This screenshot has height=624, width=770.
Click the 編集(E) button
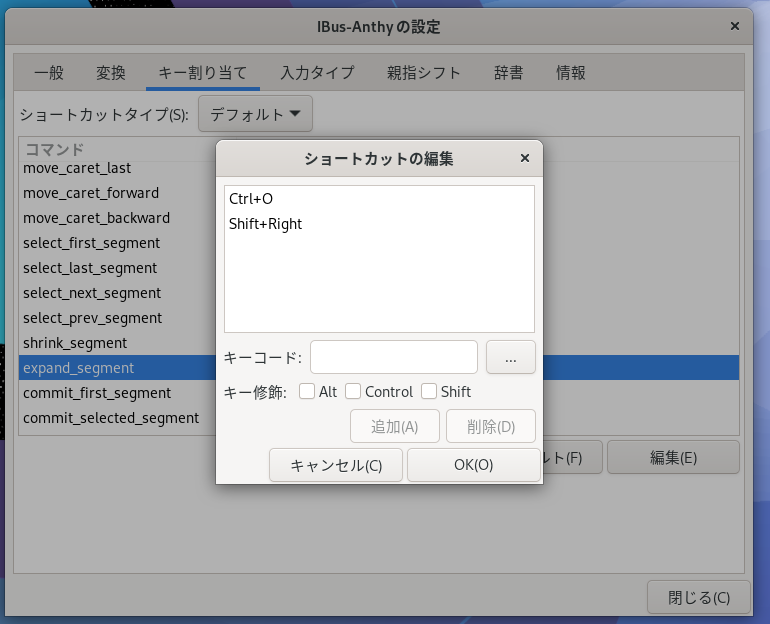[x=673, y=457]
